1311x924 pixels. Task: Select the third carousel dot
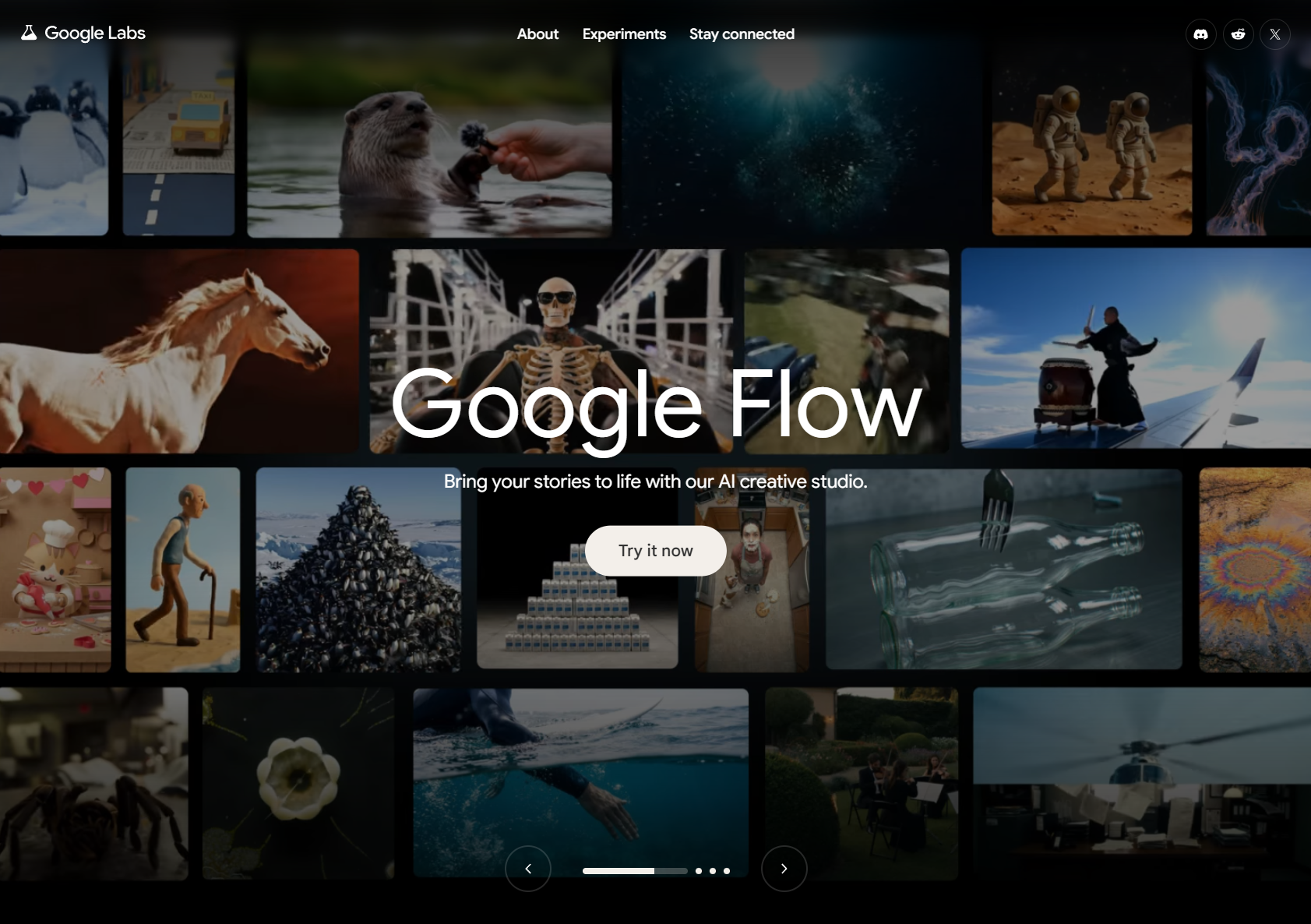[x=713, y=871]
